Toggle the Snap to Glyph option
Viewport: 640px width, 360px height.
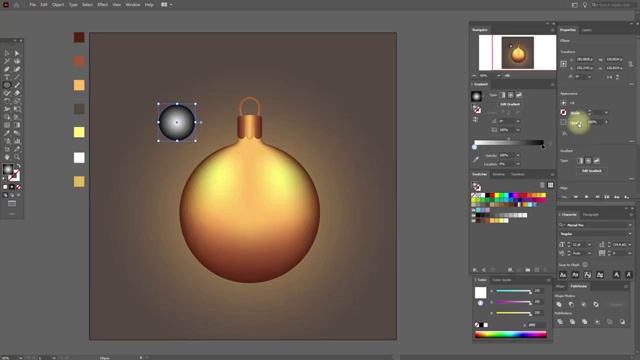(x=585, y=265)
